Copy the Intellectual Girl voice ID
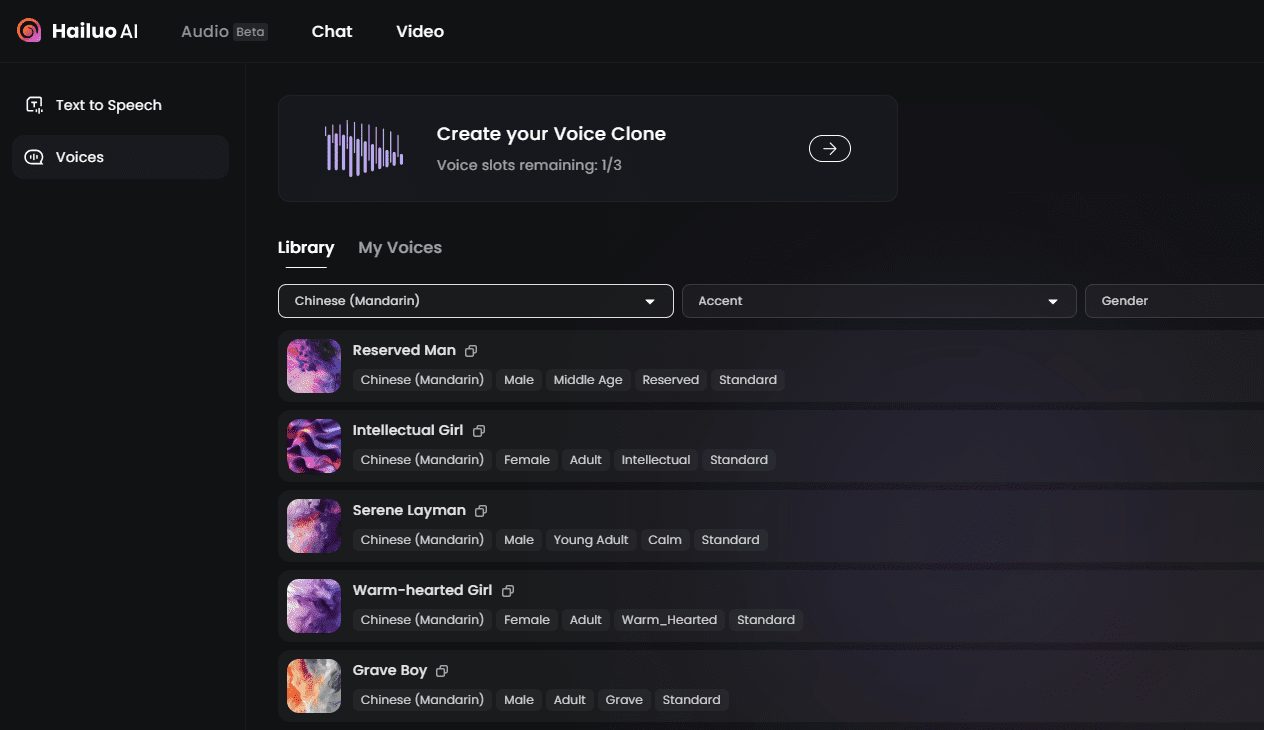Screen dimensions: 1264x730 point(479,431)
